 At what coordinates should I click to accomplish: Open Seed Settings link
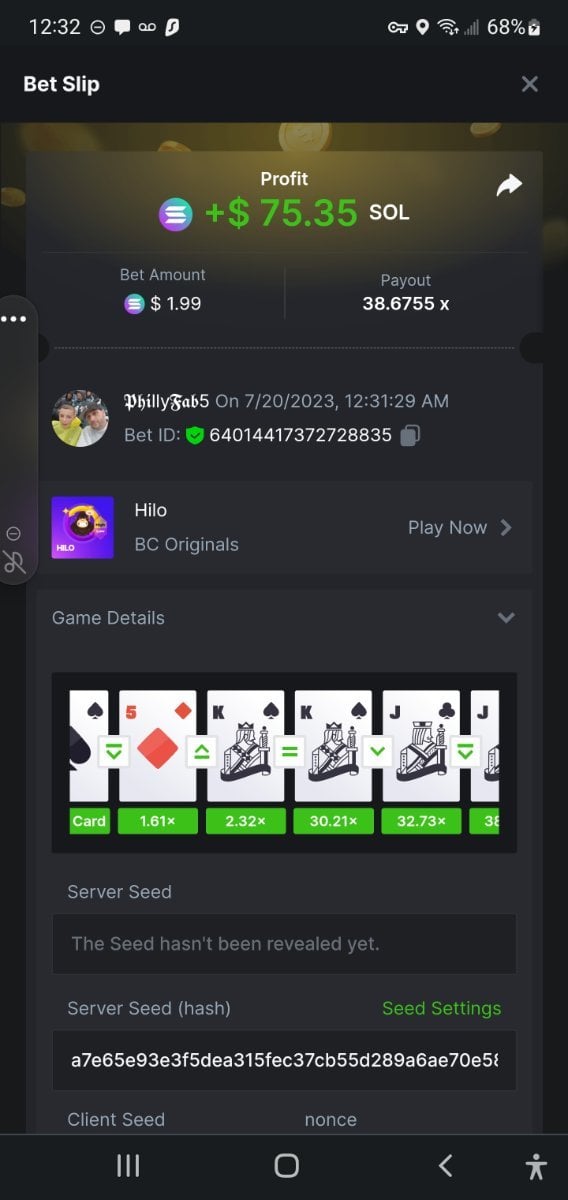point(441,1008)
